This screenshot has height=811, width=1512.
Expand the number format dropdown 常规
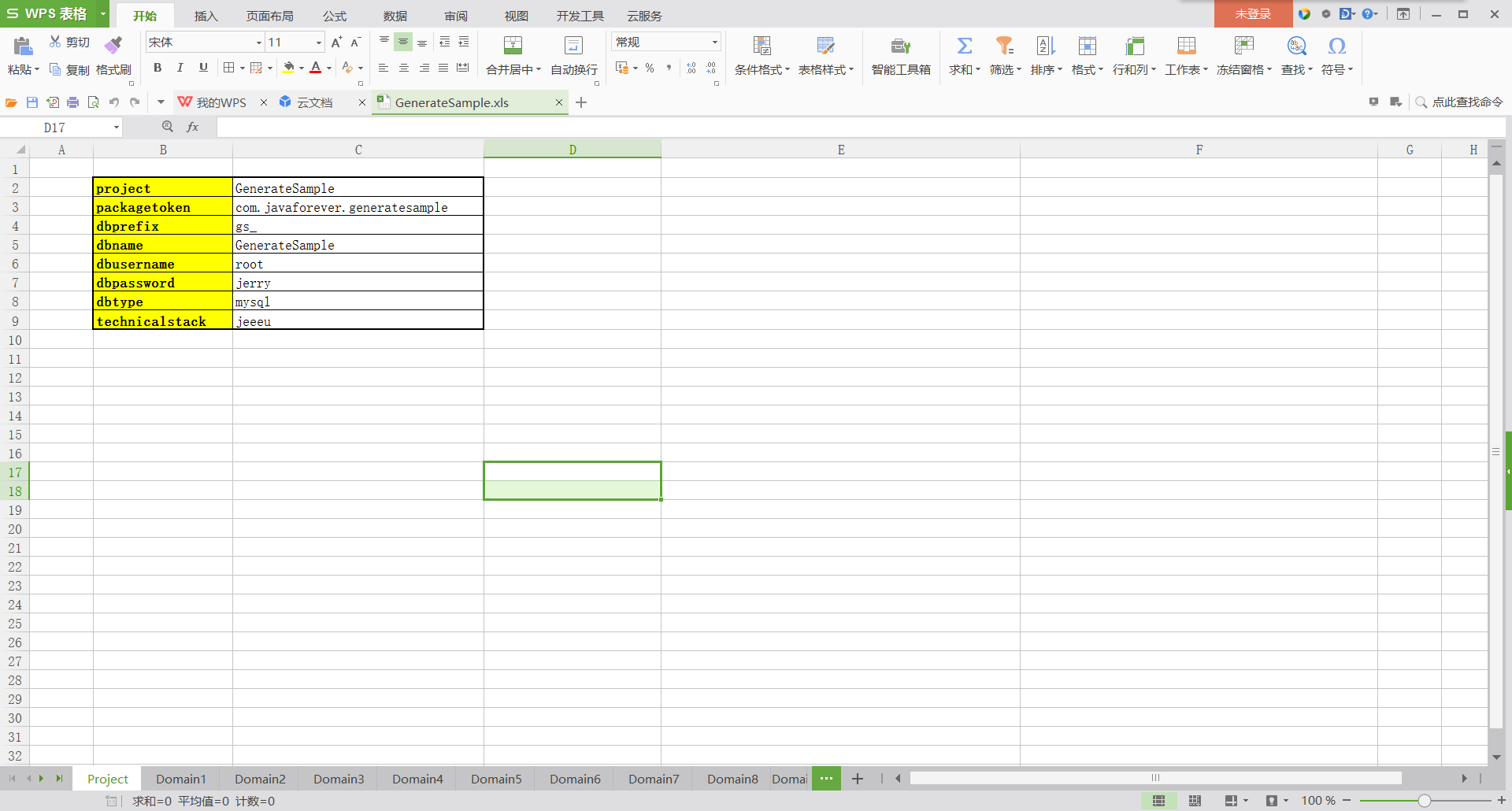[714, 43]
